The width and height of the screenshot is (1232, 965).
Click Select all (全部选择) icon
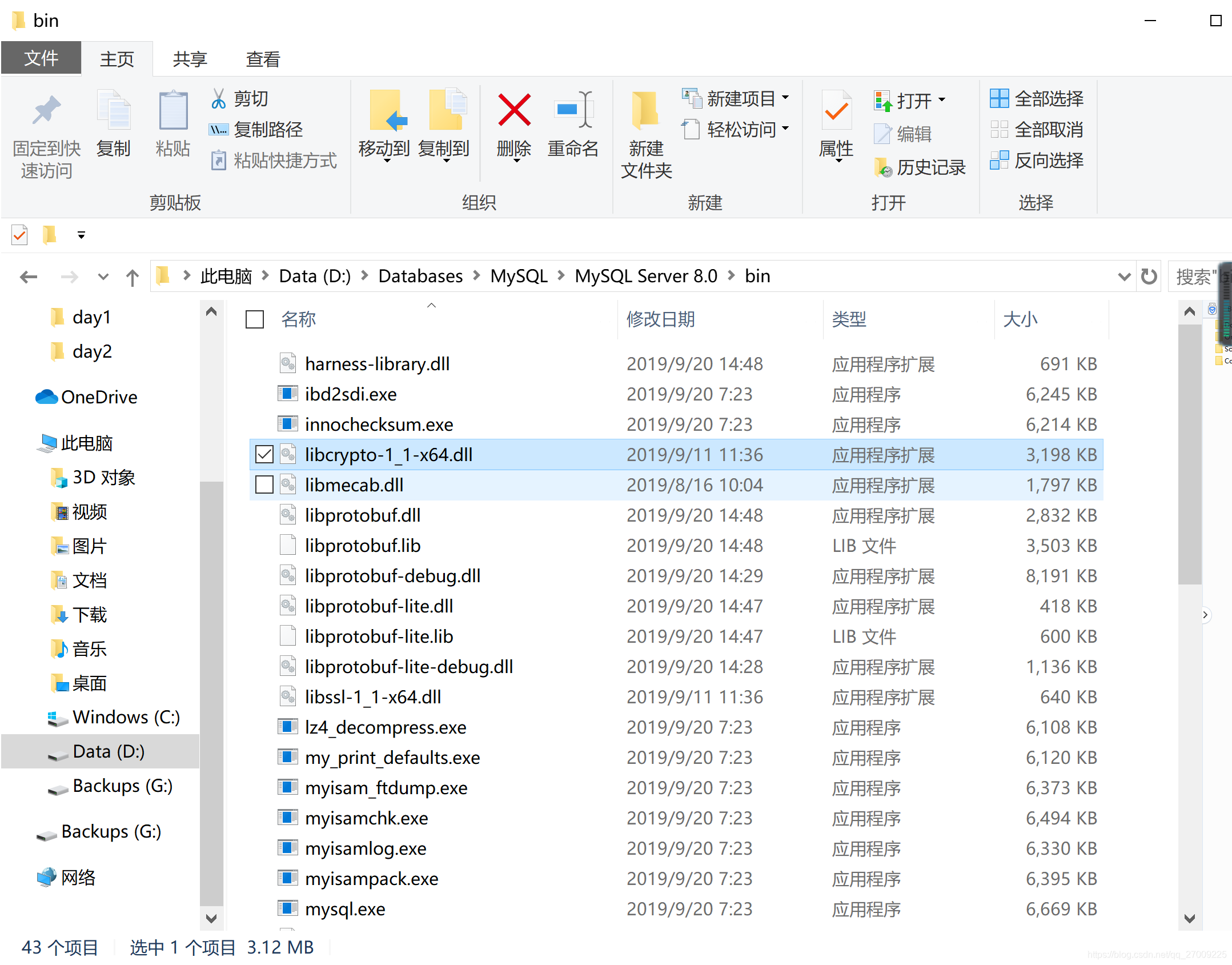tap(999, 99)
